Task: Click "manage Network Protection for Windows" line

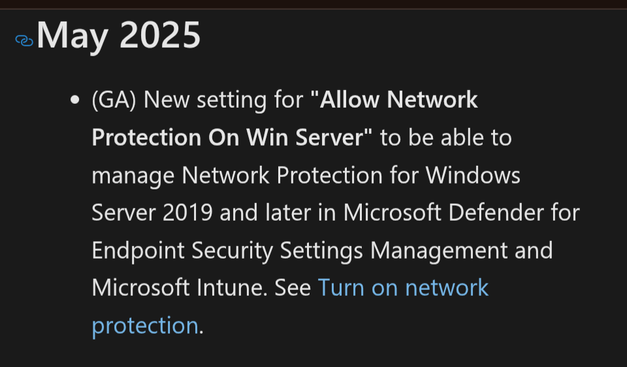Action: click(x=306, y=175)
